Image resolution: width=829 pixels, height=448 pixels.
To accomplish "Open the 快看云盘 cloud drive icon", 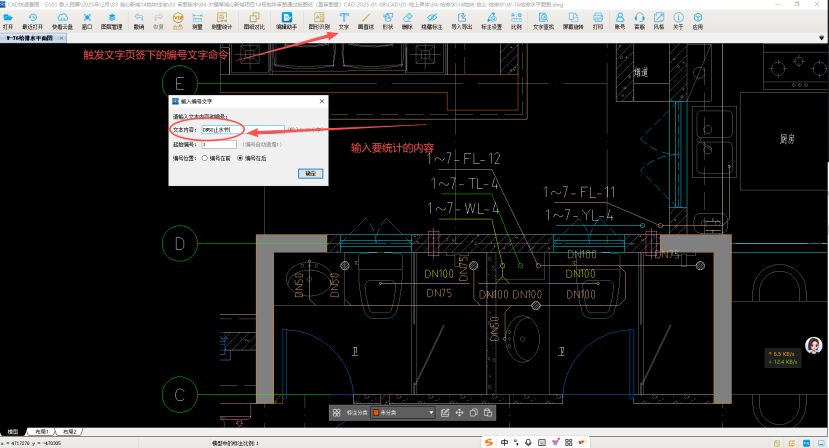I will (62, 21).
